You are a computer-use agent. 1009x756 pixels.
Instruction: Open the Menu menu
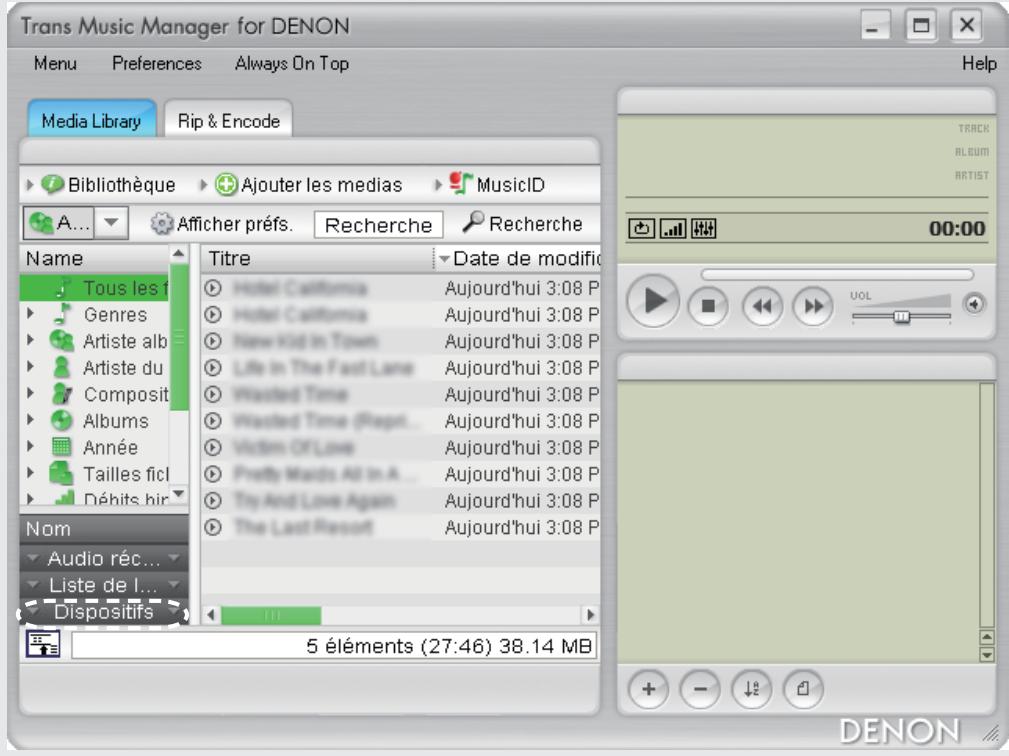click(x=55, y=63)
